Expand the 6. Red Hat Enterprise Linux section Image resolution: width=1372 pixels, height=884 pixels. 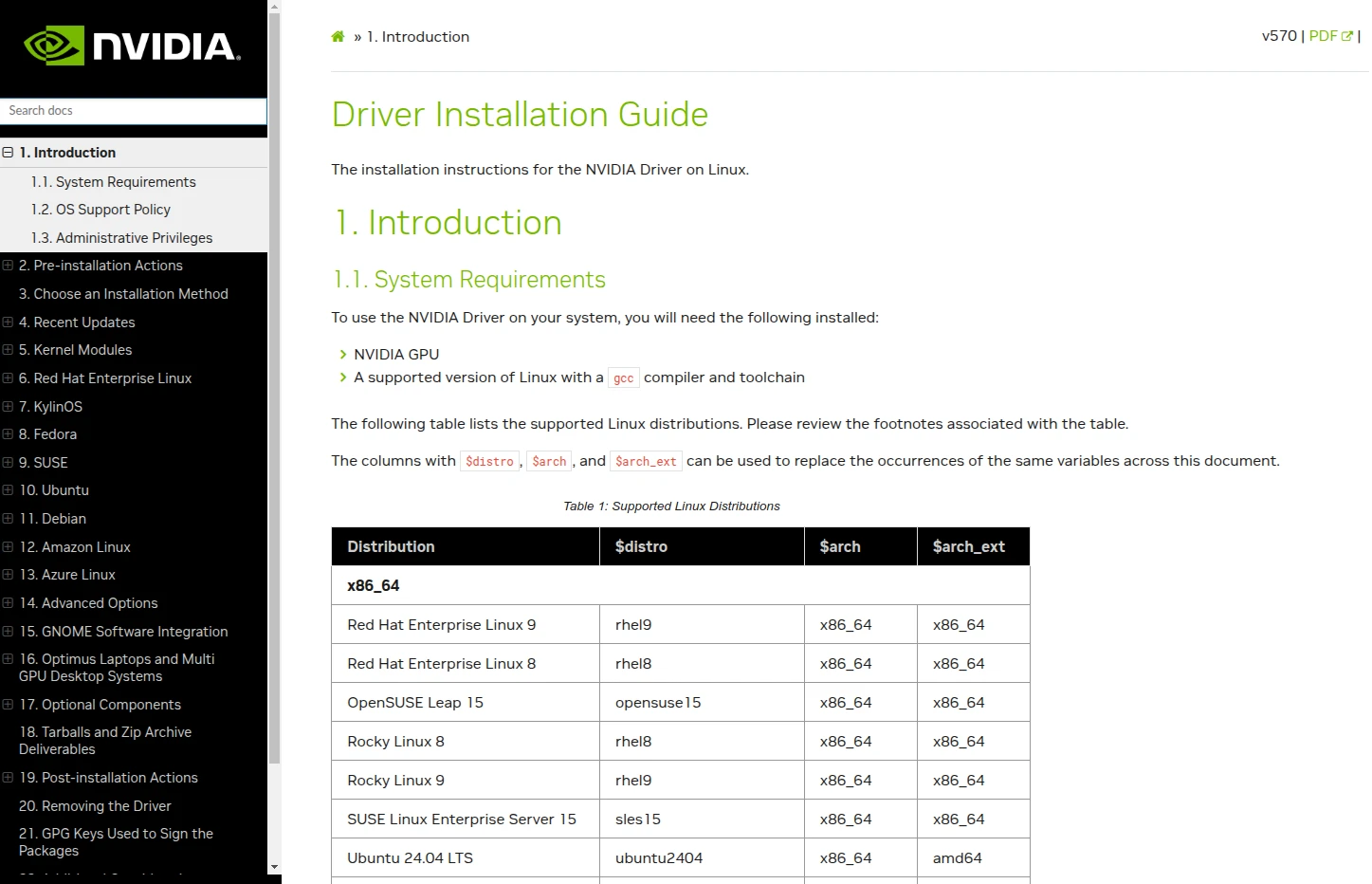(9, 378)
